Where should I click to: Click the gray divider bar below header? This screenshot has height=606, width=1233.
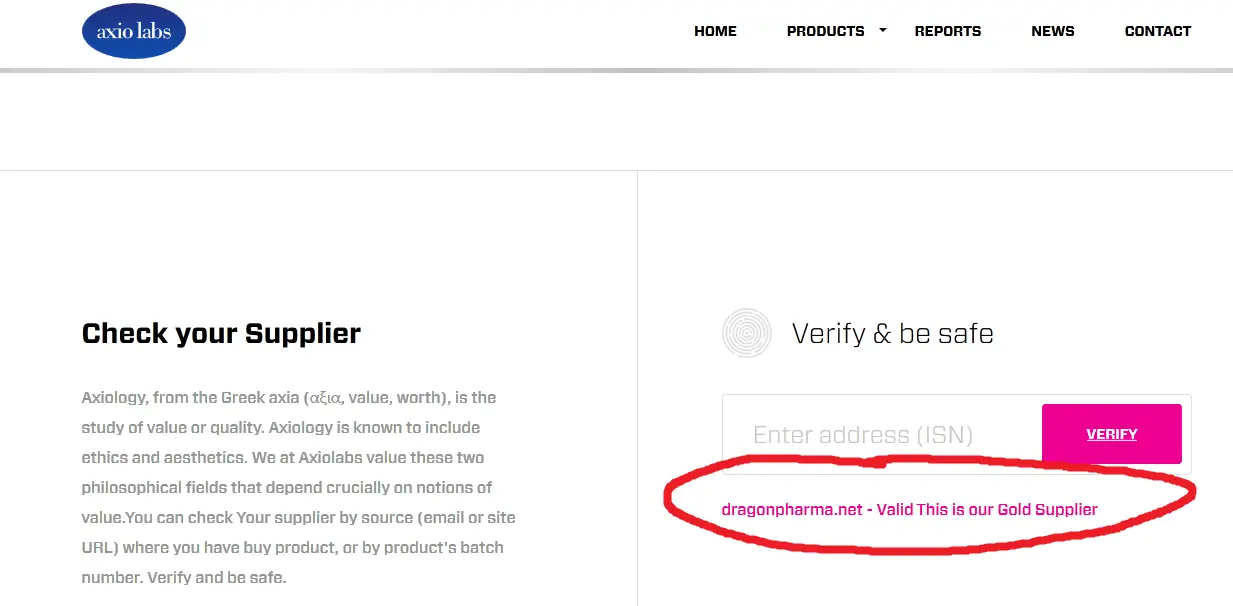pyautogui.click(x=616, y=70)
